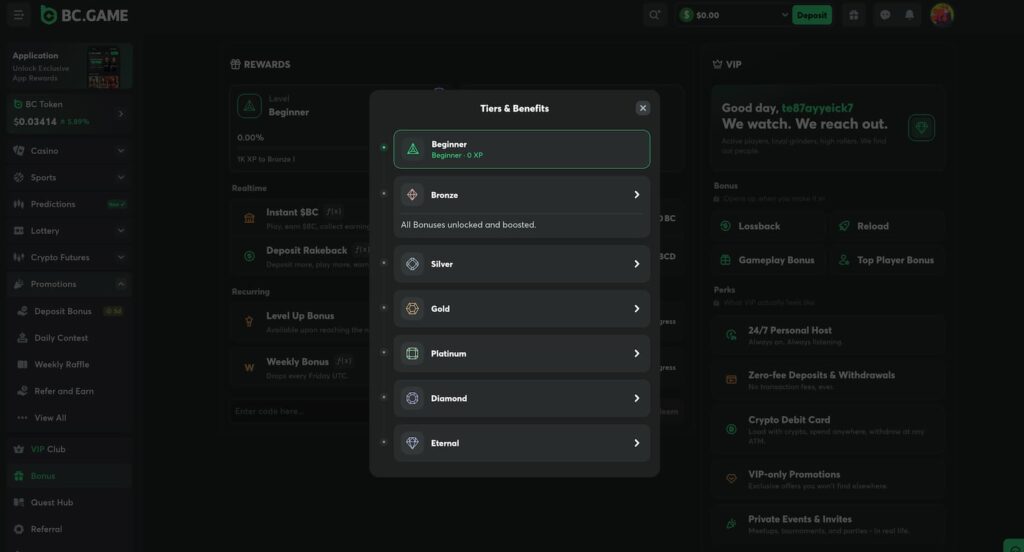Image resolution: width=1024 pixels, height=552 pixels.
Task: Open Zero-fee Deposits & Withdrawals perk
Action: tap(828, 380)
